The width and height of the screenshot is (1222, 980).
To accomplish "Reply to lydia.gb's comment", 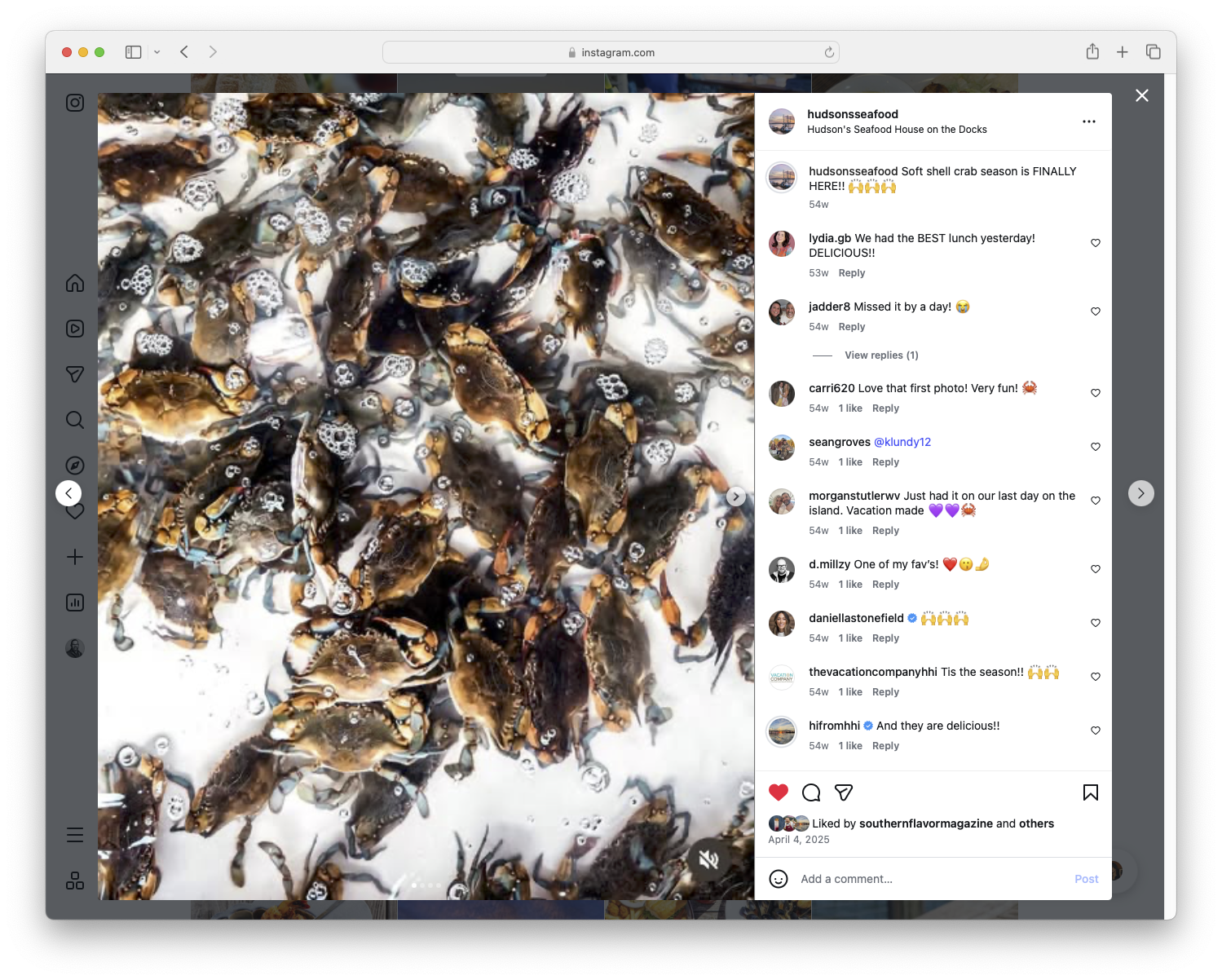I will [x=851, y=272].
